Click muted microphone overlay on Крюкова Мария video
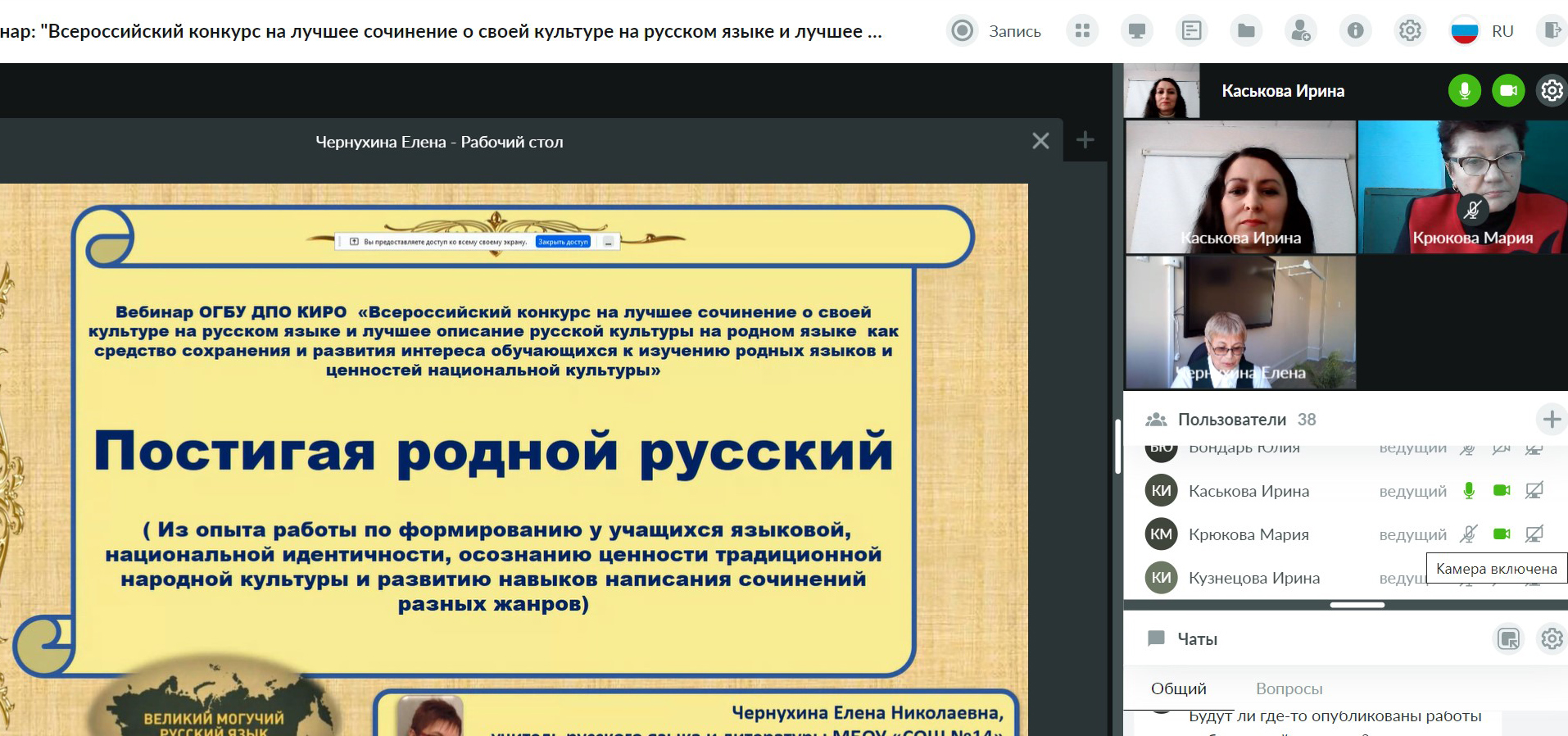The image size is (1568, 736). tap(1472, 210)
